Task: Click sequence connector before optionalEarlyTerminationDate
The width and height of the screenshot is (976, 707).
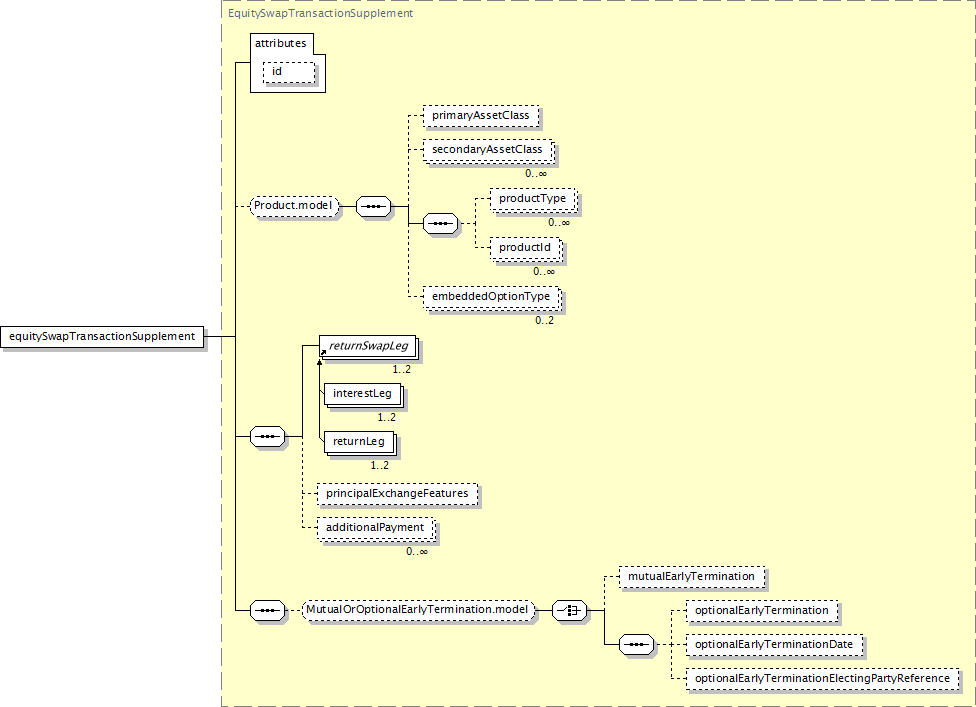Action: (x=636, y=644)
